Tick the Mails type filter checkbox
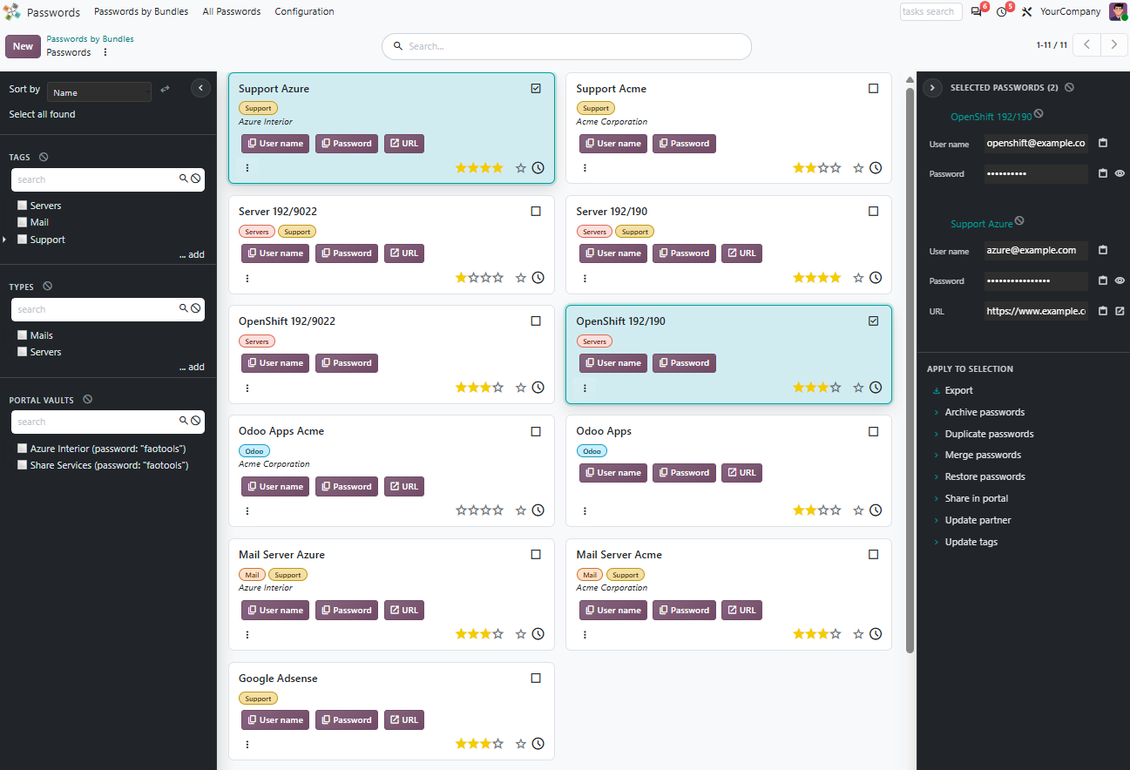Viewport: 1130px width, 770px height. point(22,335)
